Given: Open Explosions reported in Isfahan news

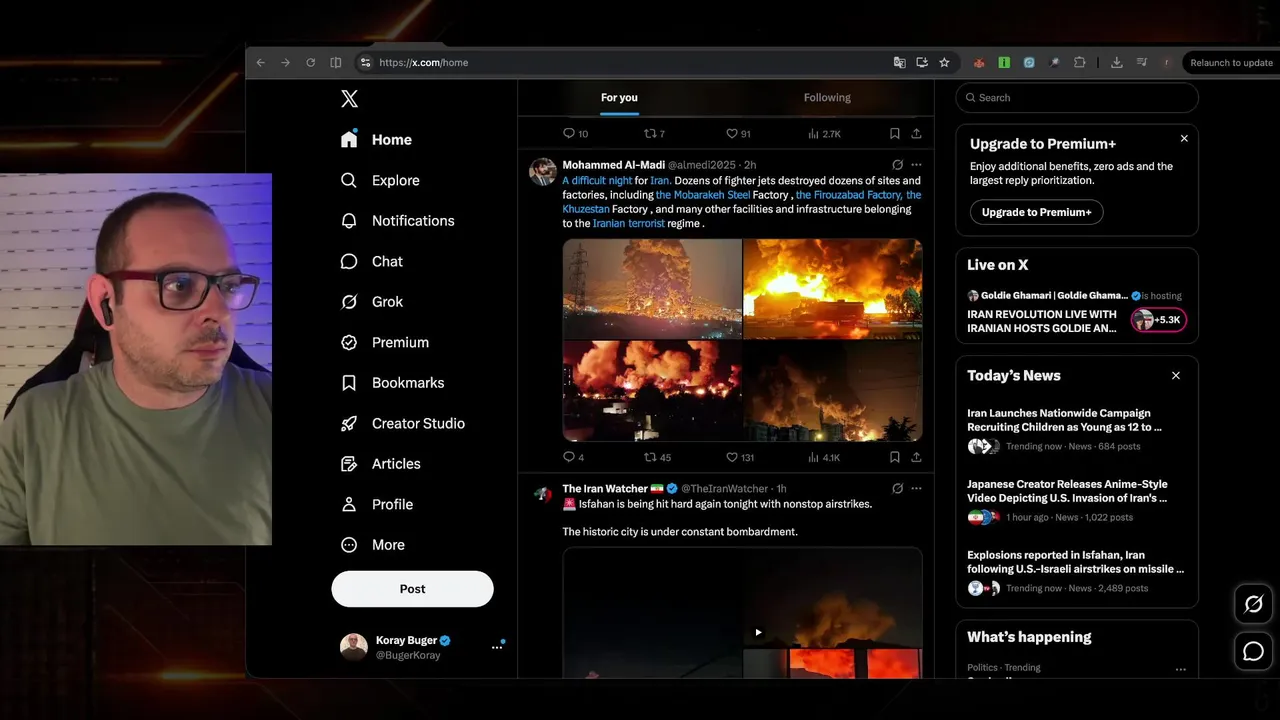Looking at the screenshot, I should [1077, 572].
